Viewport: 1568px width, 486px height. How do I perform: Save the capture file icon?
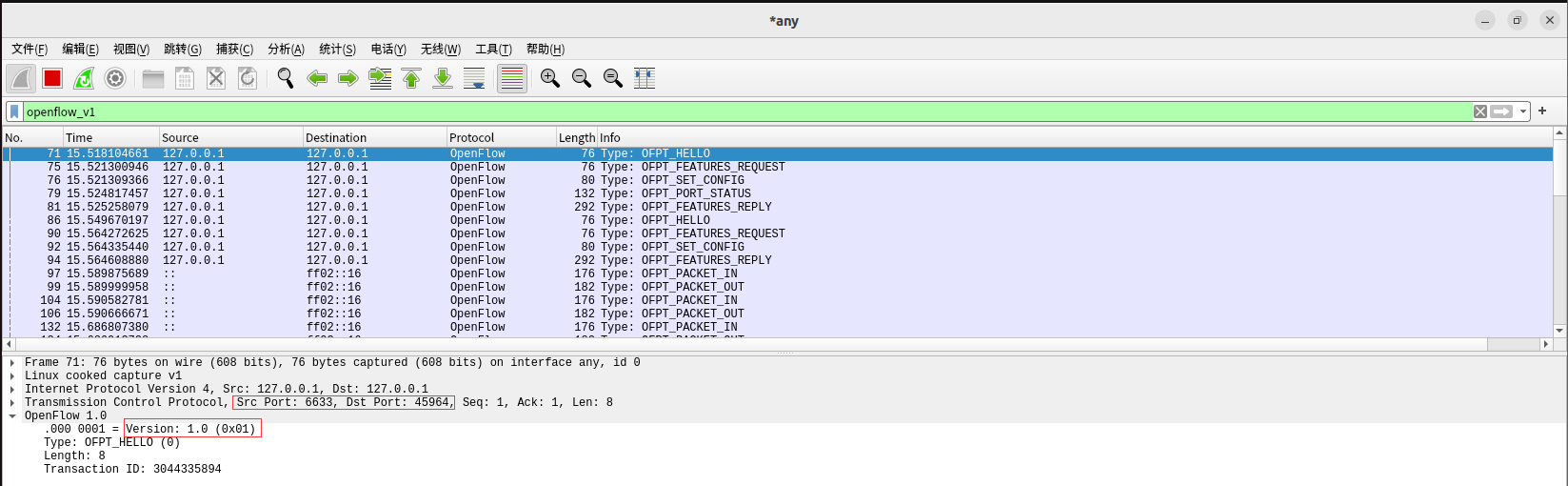185,78
